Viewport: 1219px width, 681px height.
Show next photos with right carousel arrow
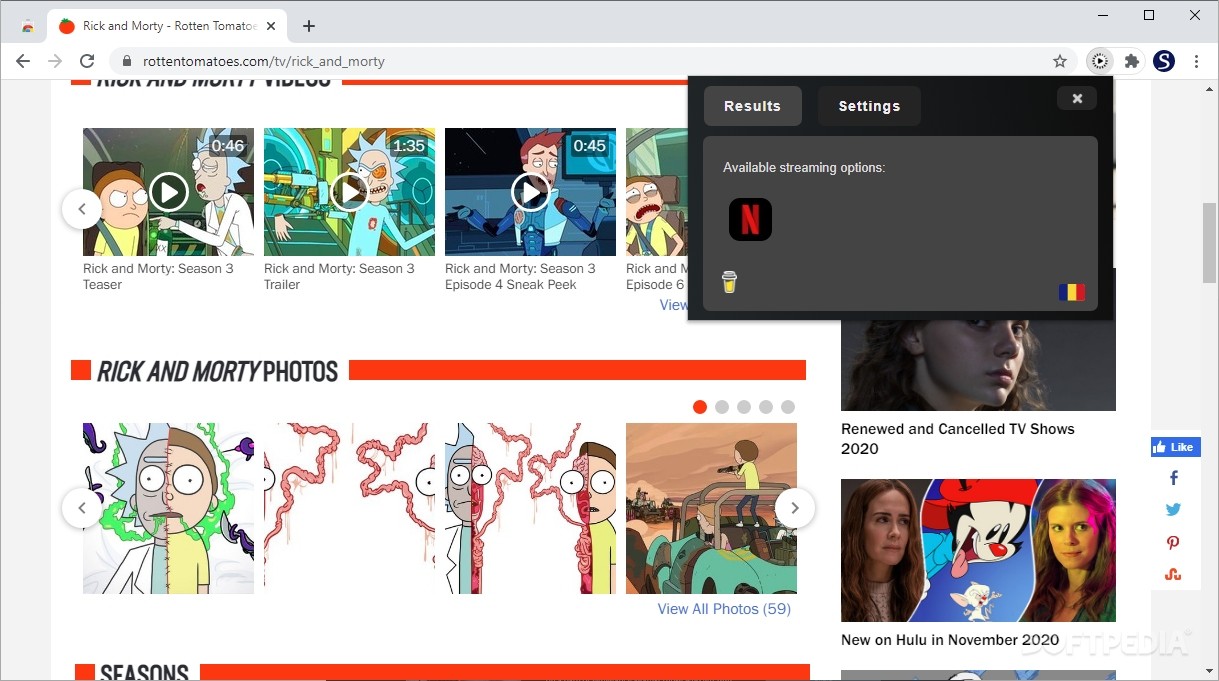794,508
